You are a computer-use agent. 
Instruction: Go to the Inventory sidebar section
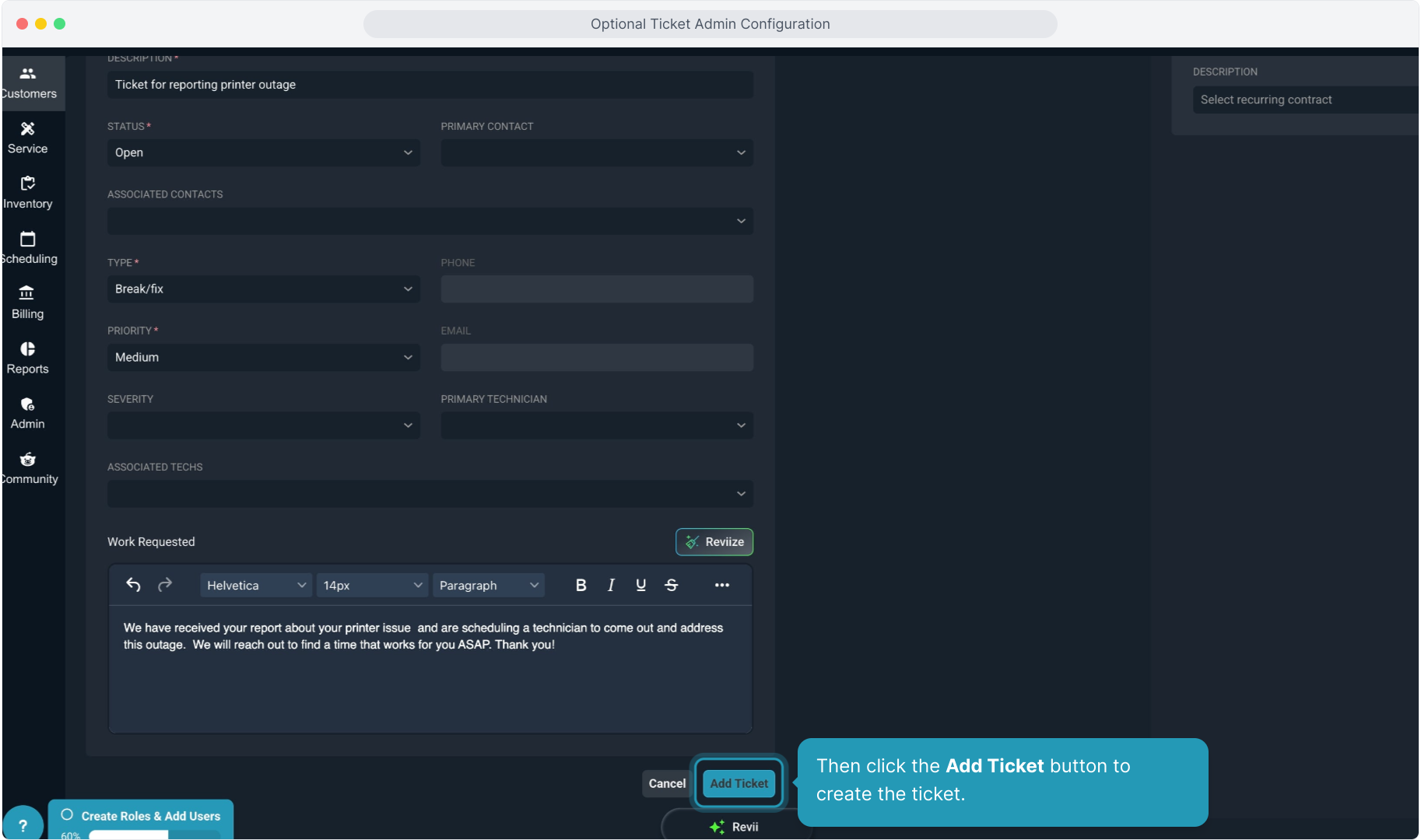coord(28,192)
